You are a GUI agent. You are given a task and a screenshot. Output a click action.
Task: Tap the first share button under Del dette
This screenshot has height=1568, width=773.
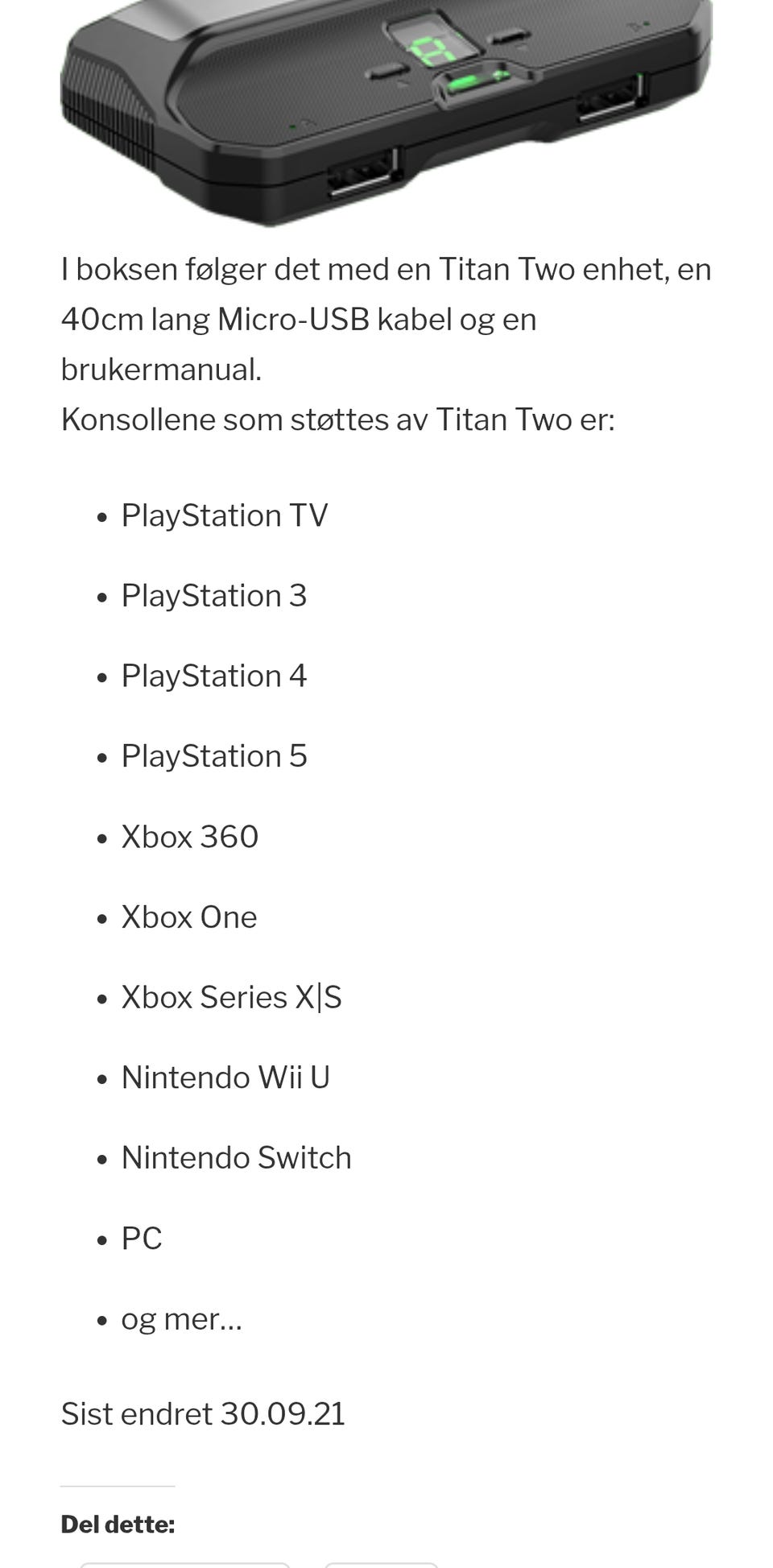pos(184,1565)
